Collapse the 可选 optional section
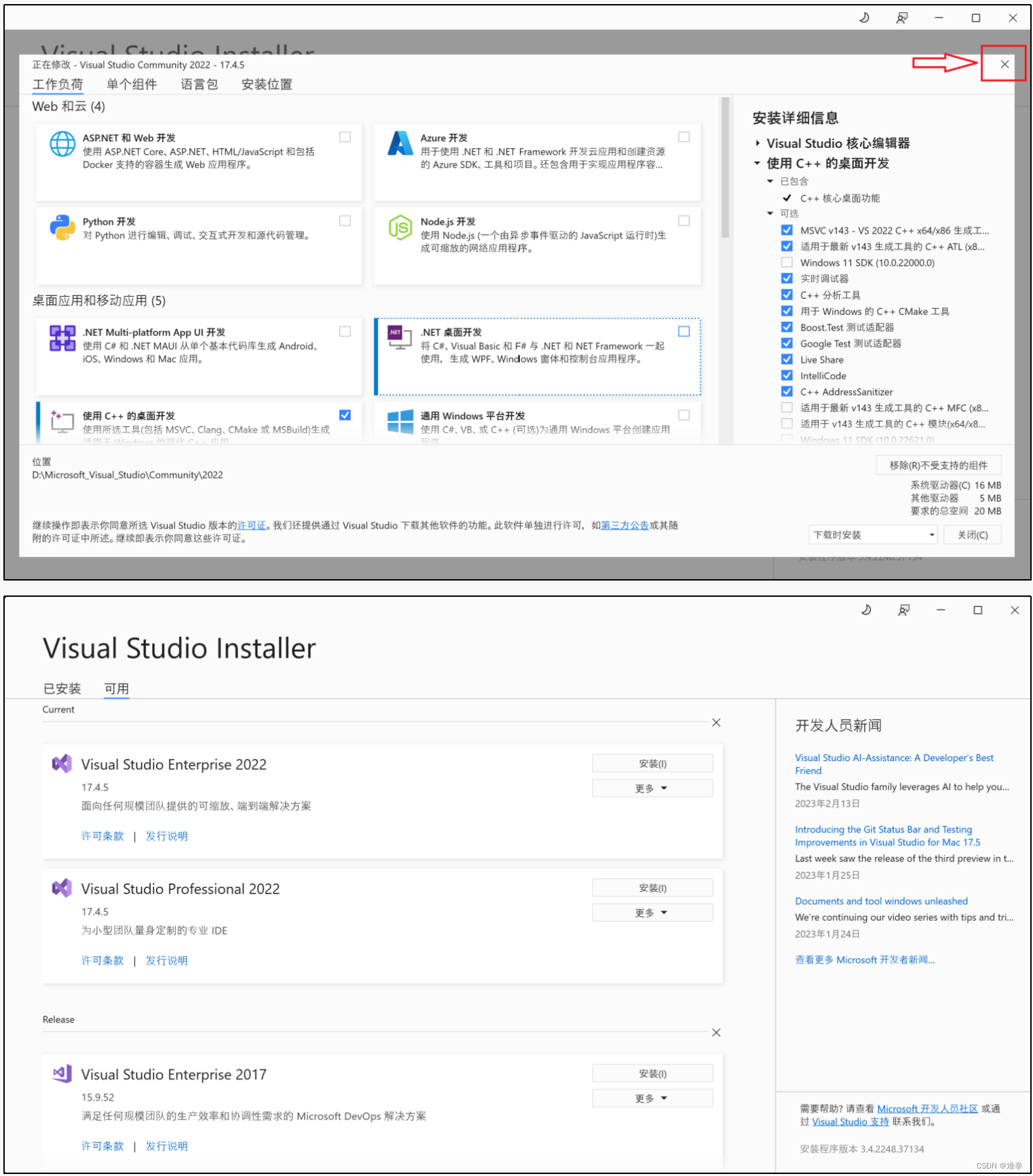The height and width of the screenshot is (1176, 1033). point(770,213)
